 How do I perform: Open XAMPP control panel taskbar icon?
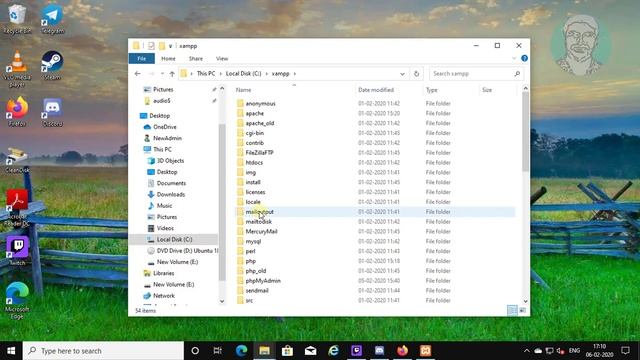click(425, 351)
